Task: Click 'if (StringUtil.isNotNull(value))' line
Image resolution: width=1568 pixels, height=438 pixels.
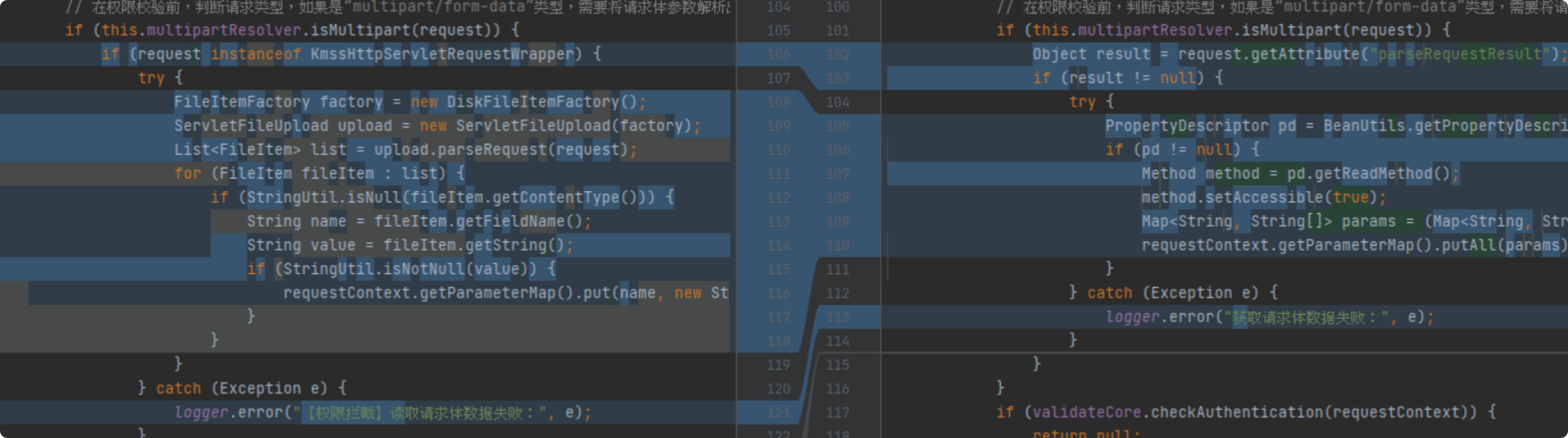Action: pos(402,269)
